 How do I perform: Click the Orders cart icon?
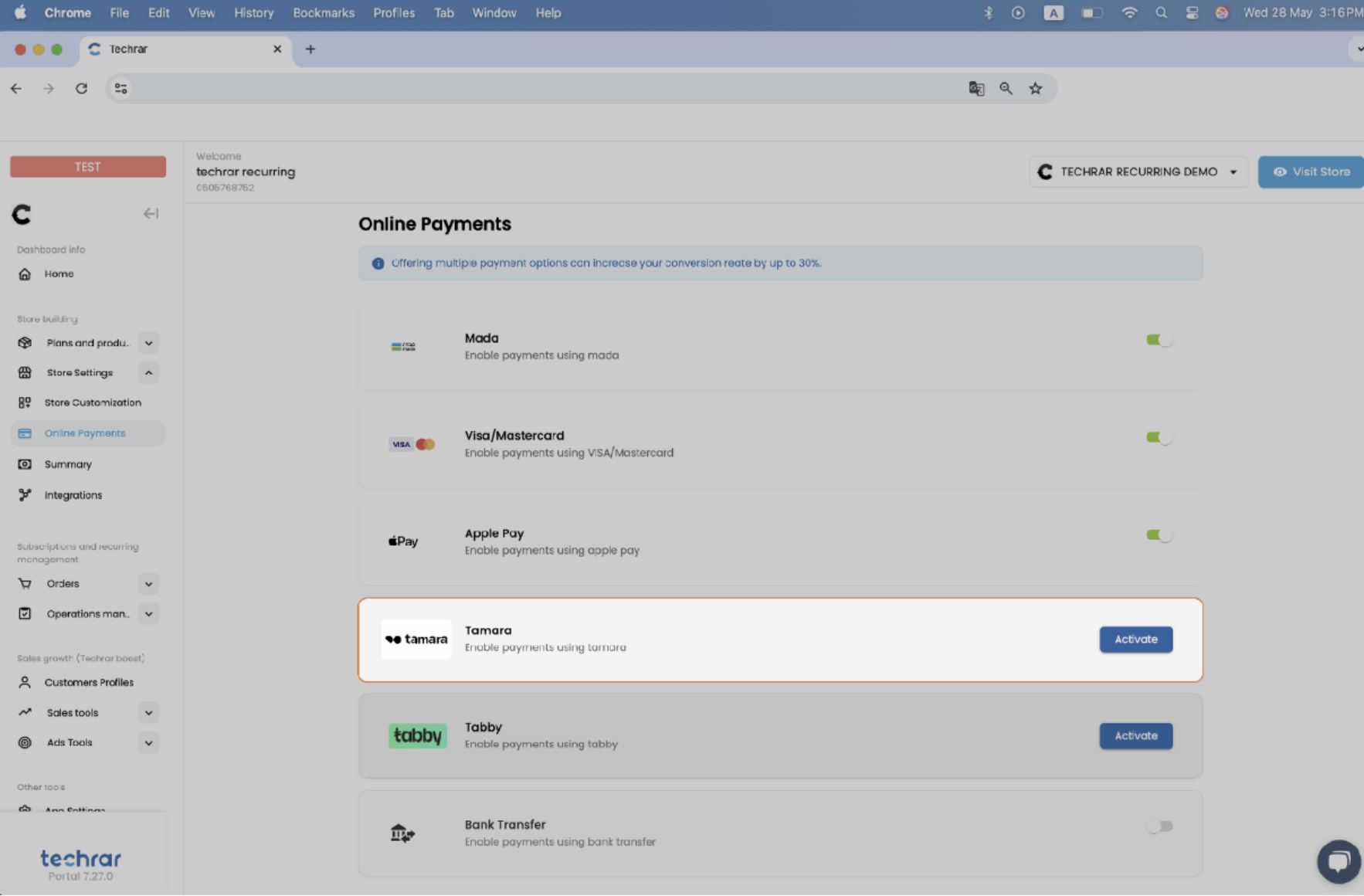pyautogui.click(x=25, y=584)
